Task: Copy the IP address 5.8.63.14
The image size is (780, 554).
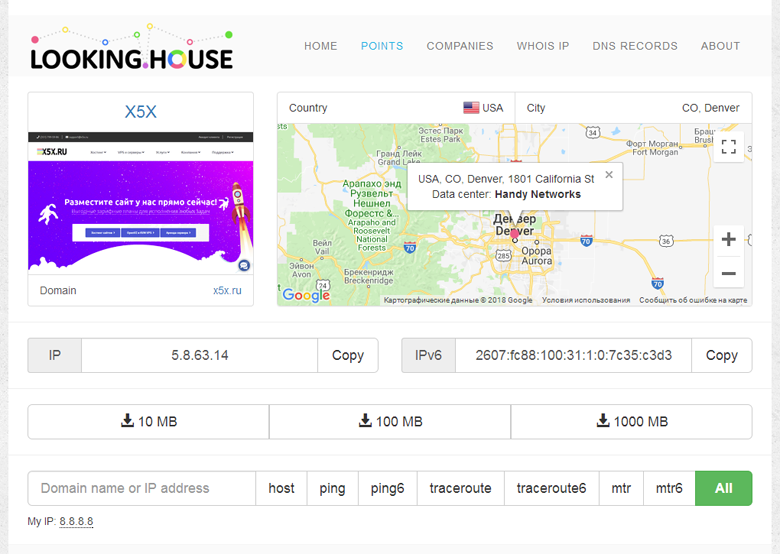Action: click(348, 356)
